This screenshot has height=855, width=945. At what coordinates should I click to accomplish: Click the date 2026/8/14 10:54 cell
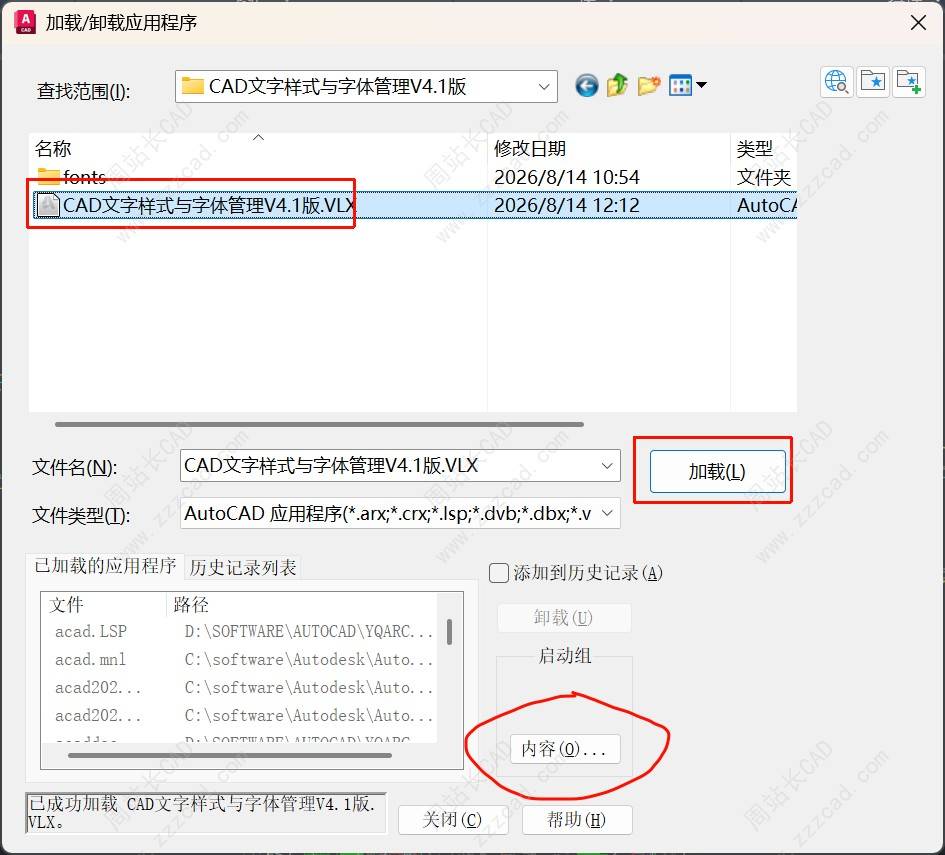pos(567,177)
